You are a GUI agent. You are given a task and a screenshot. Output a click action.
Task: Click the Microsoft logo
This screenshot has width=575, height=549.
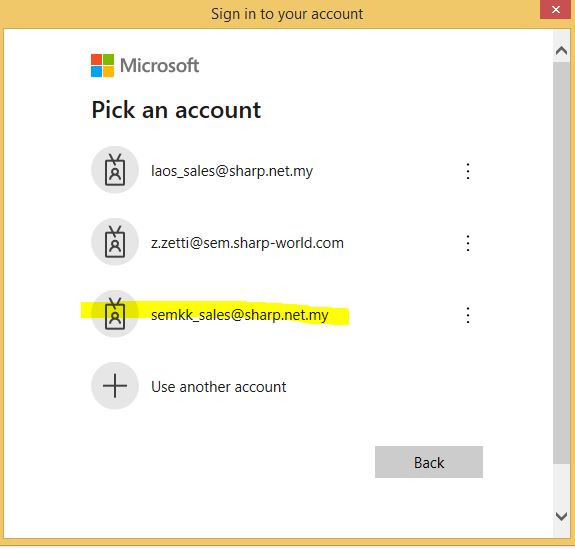click(145, 66)
